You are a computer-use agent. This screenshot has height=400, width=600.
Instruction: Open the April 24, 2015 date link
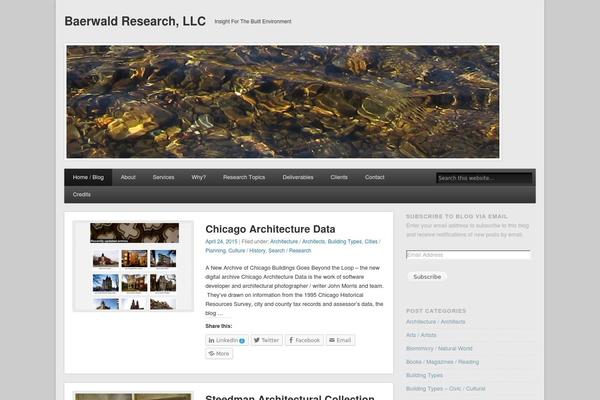[221, 242]
